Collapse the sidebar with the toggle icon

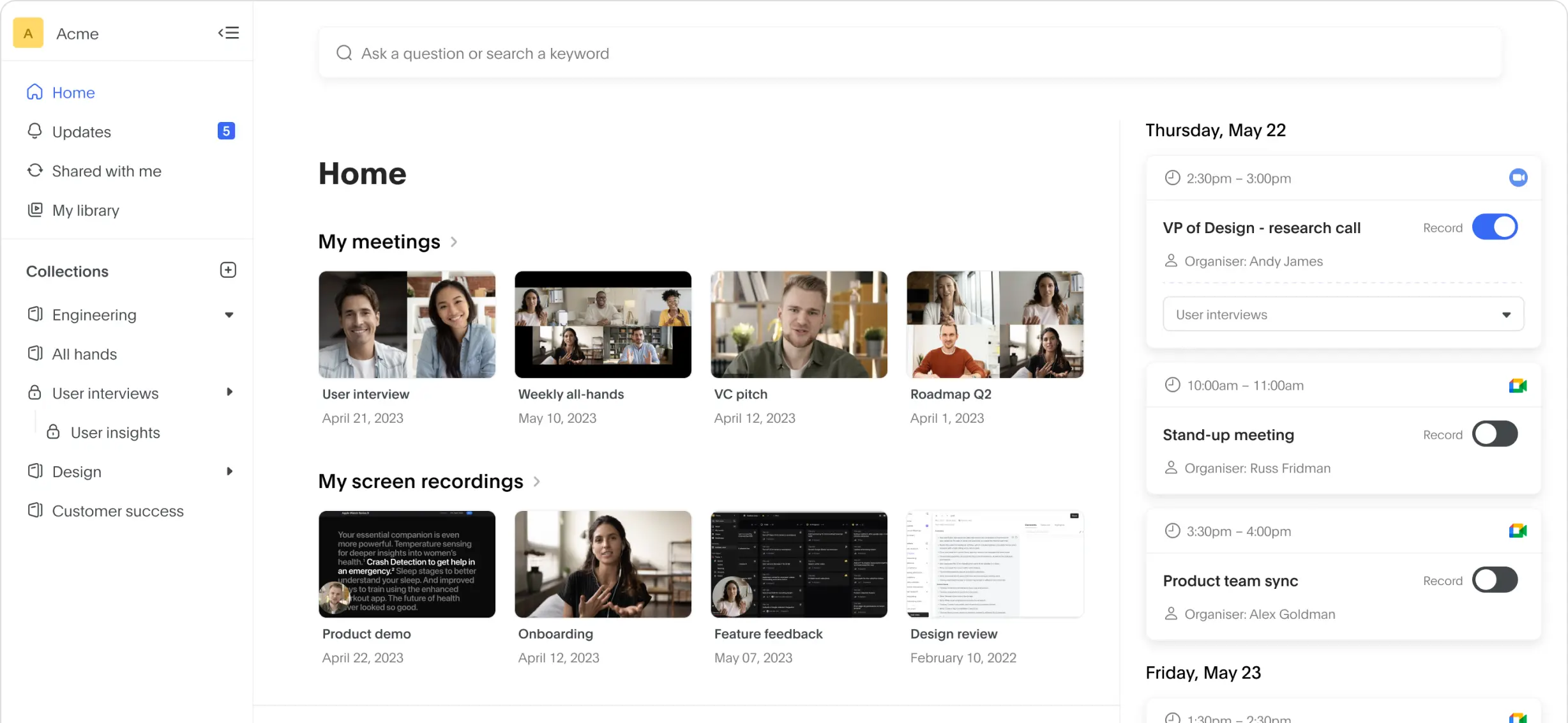point(228,33)
